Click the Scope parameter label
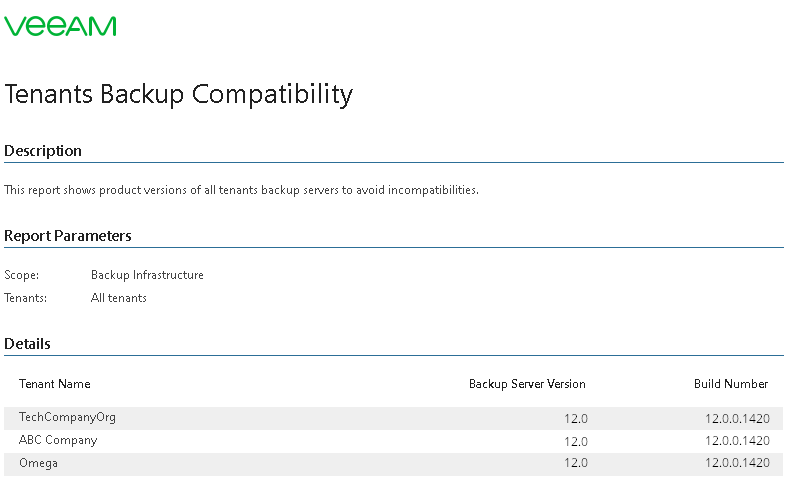 [21, 275]
